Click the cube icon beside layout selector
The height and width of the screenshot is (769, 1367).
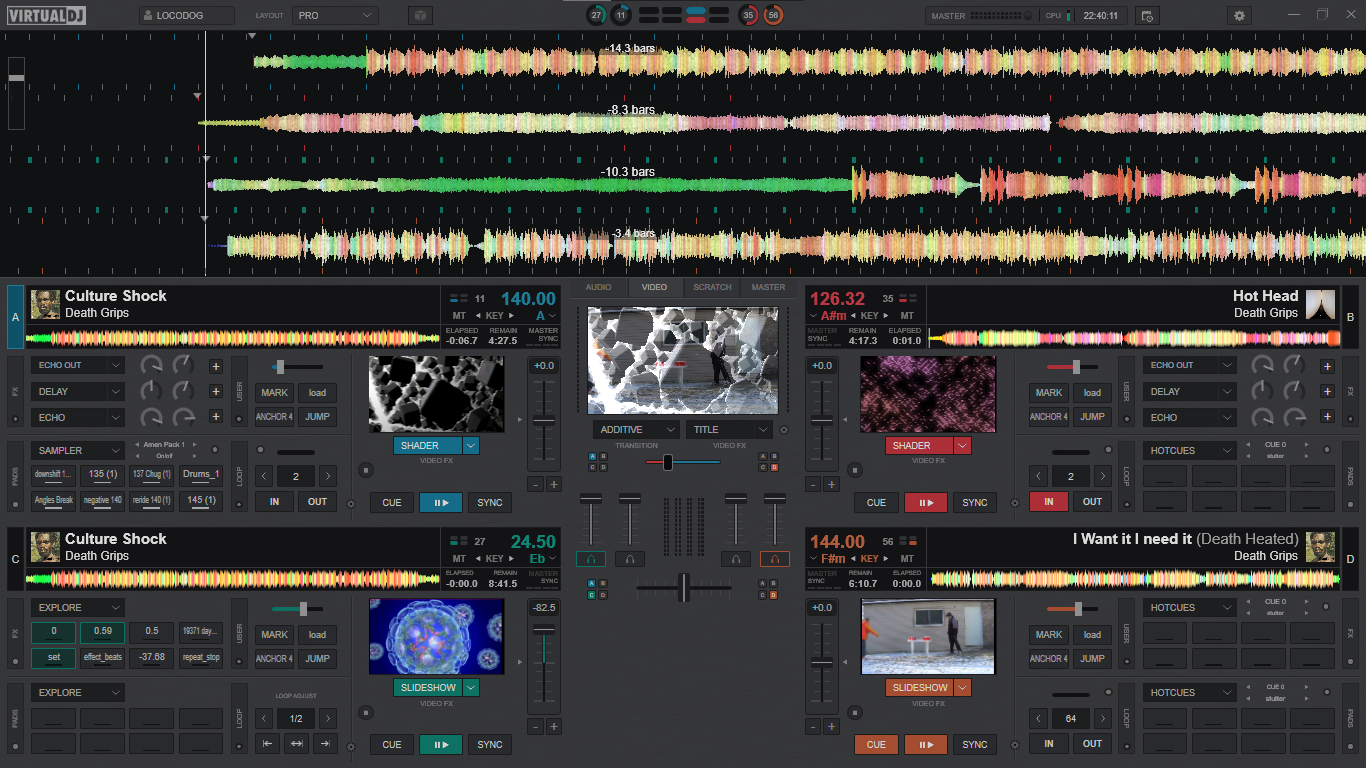coord(421,16)
